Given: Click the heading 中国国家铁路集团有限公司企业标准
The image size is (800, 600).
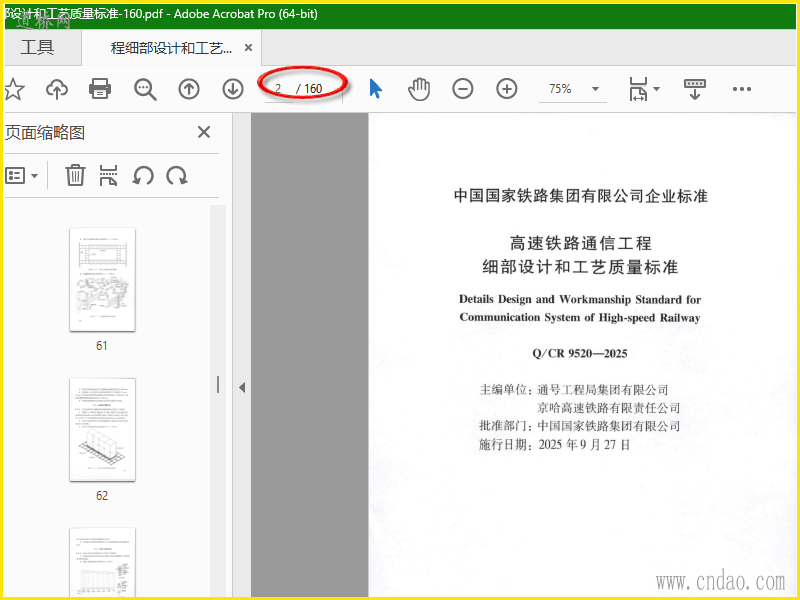Looking at the screenshot, I should click(581, 196).
